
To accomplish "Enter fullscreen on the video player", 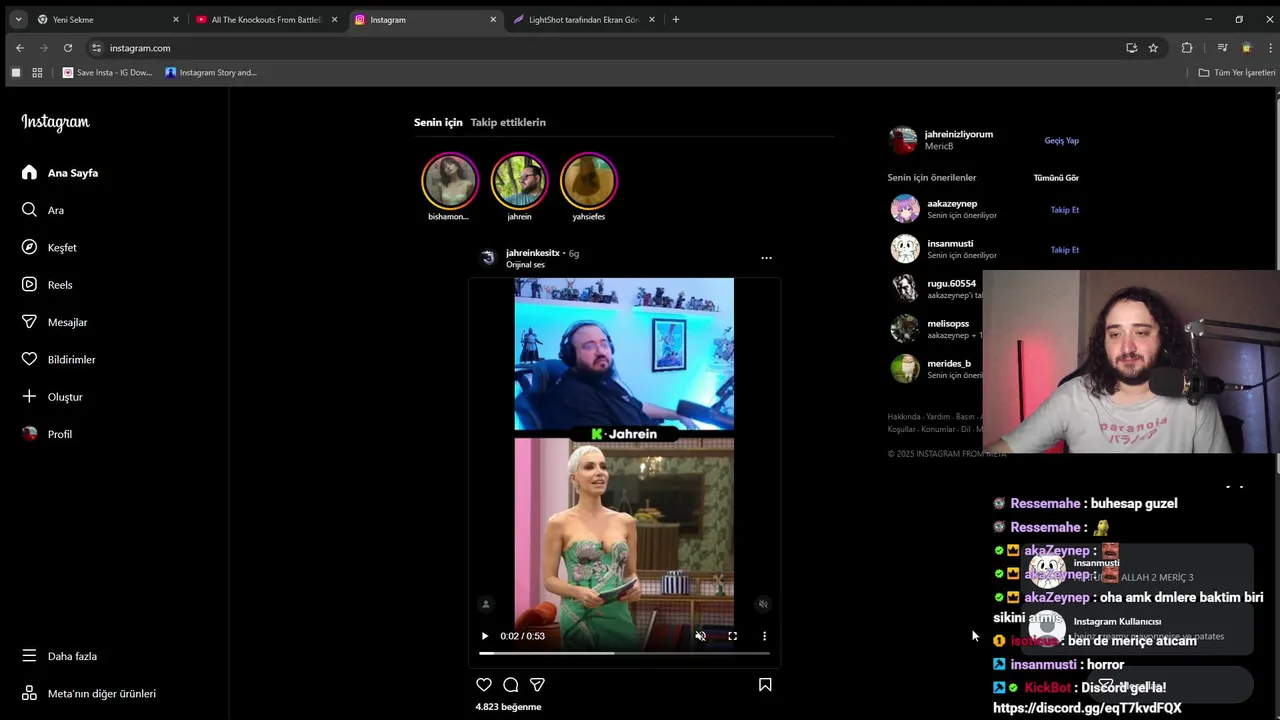I will pos(732,636).
